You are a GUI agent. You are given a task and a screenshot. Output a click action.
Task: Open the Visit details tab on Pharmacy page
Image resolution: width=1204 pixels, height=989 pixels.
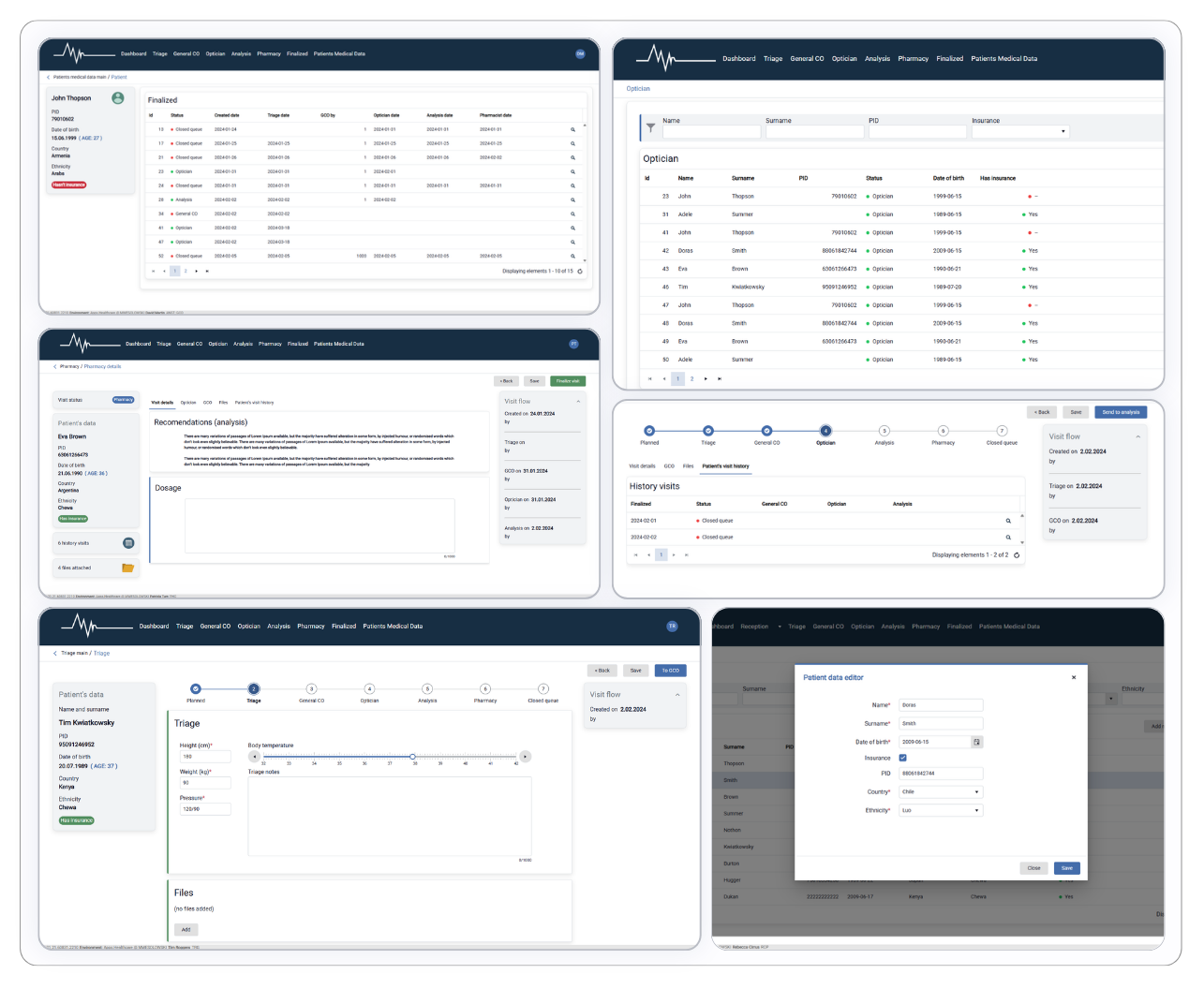pyautogui.click(x=162, y=403)
